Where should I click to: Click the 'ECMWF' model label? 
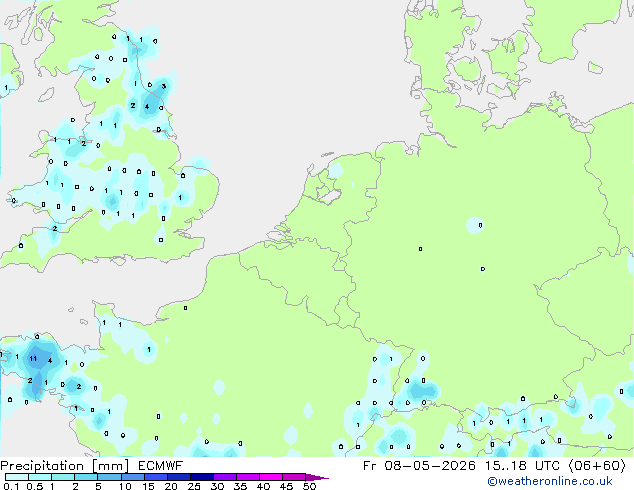161,466
